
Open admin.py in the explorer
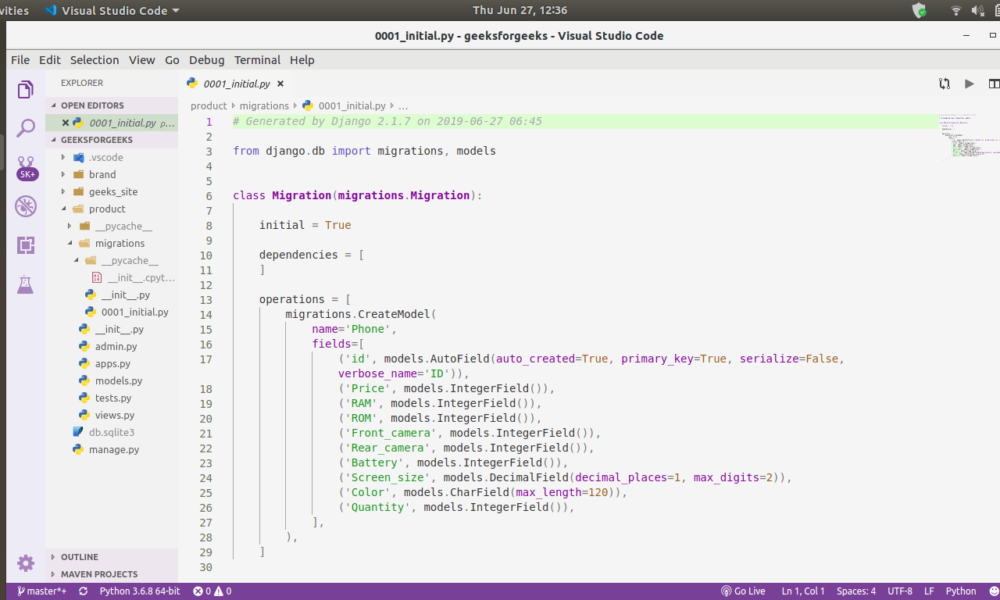pyautogui.click(x=115, y=346)
